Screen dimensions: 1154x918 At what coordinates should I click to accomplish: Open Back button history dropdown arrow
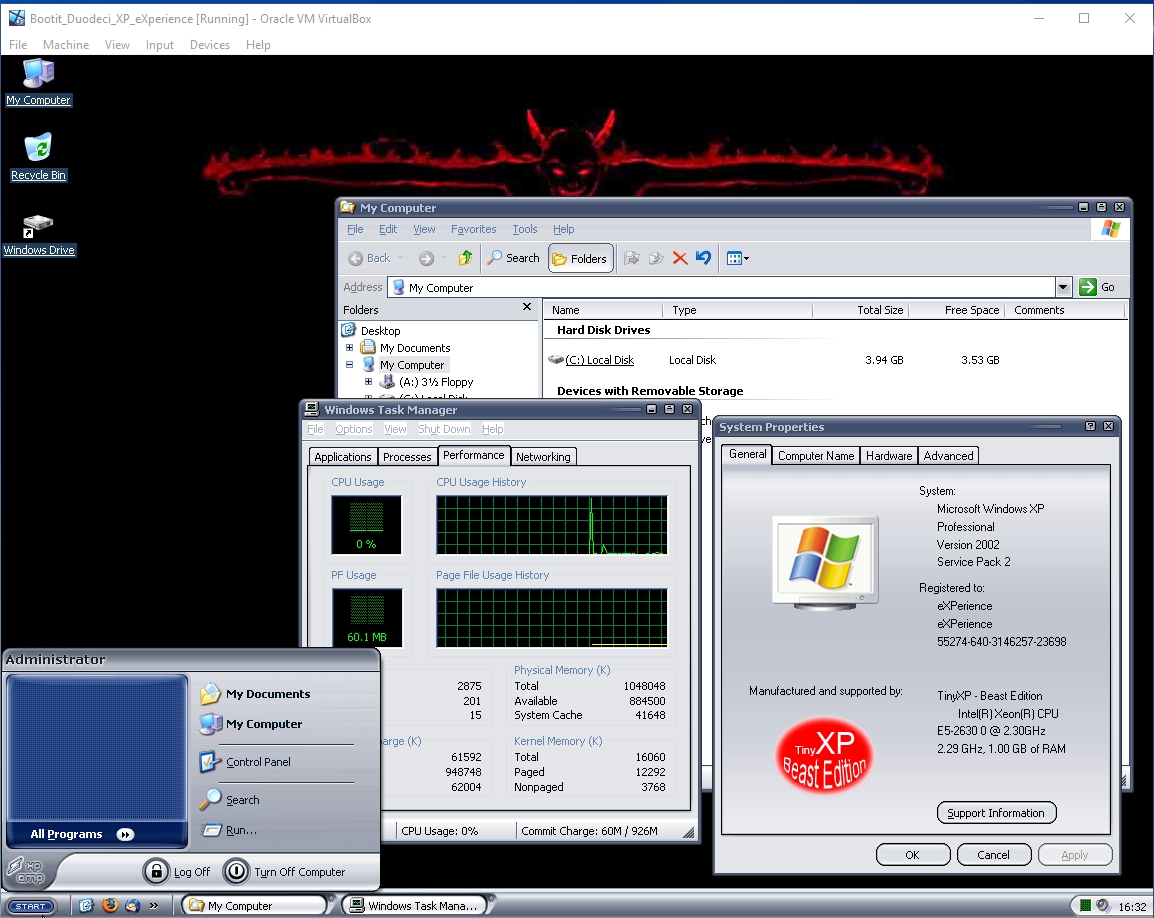(400, 258)
